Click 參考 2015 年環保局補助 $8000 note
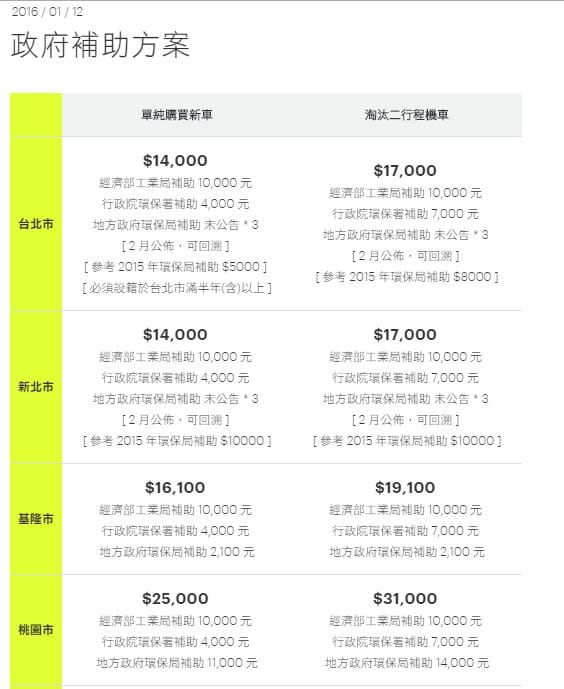Viewport: 564px width, 689px height. pyautogui.click(x=407, y=277)
